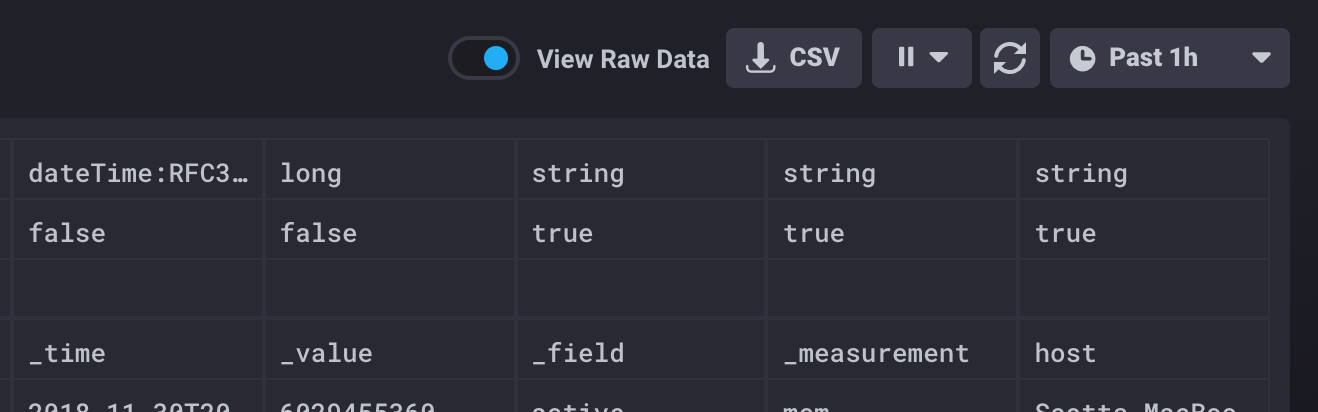Click the View Raw Data label
This screenshot has height=412, width=1318.
tap(622, 59)
